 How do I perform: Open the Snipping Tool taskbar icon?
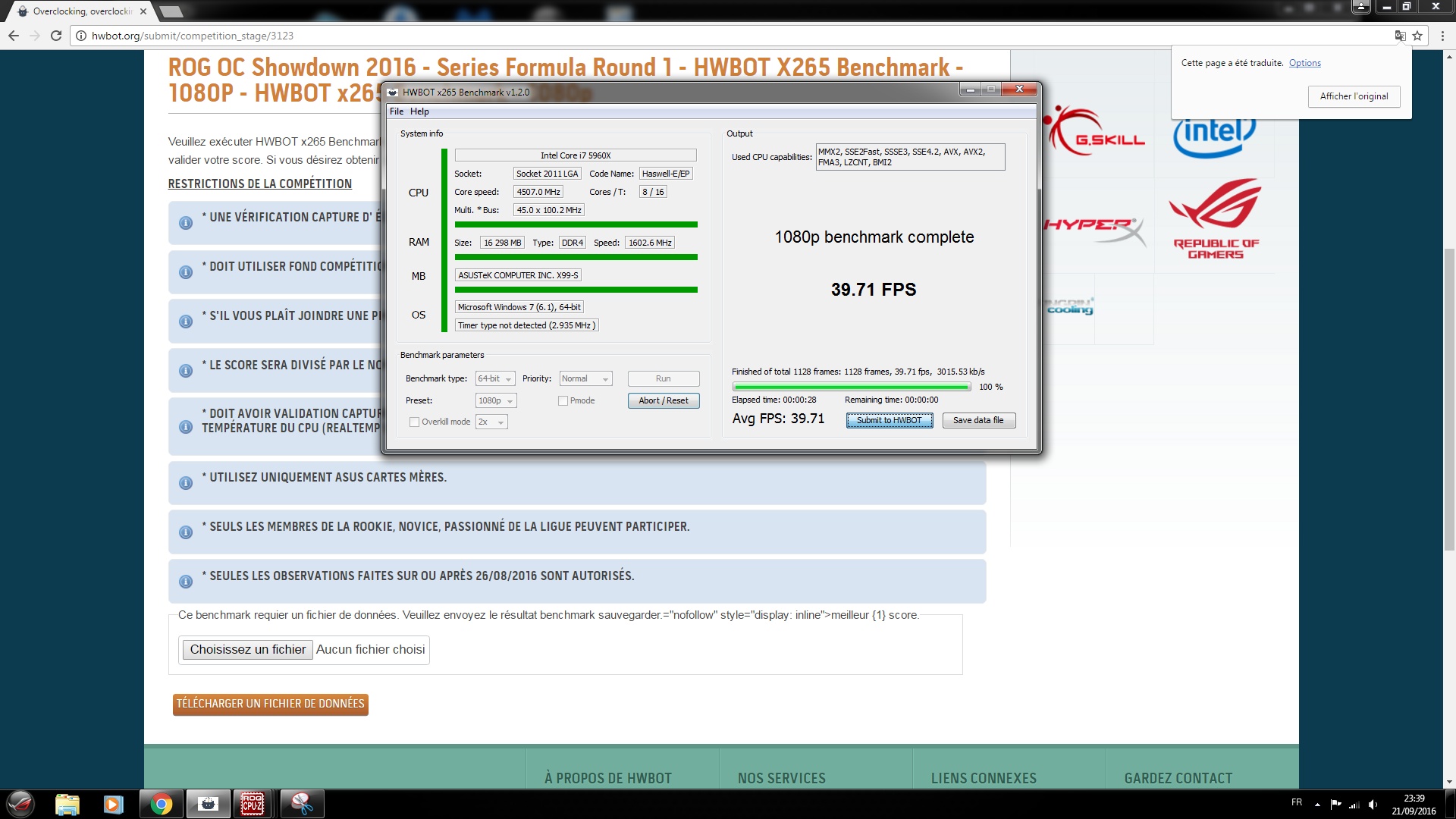[302, 804]
